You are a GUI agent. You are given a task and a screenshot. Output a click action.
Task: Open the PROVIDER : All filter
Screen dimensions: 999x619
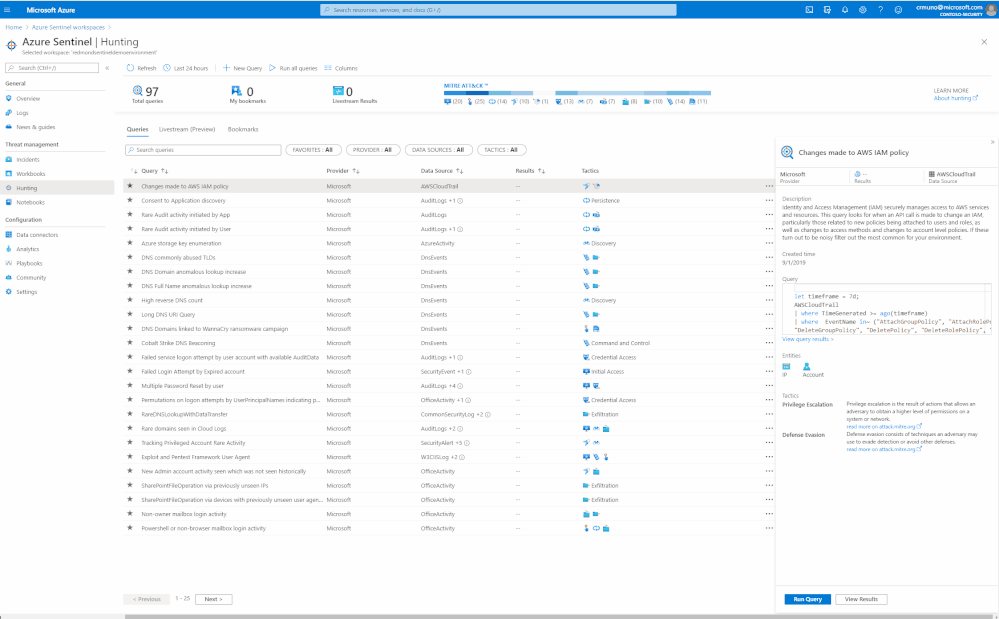coord(373,150)
